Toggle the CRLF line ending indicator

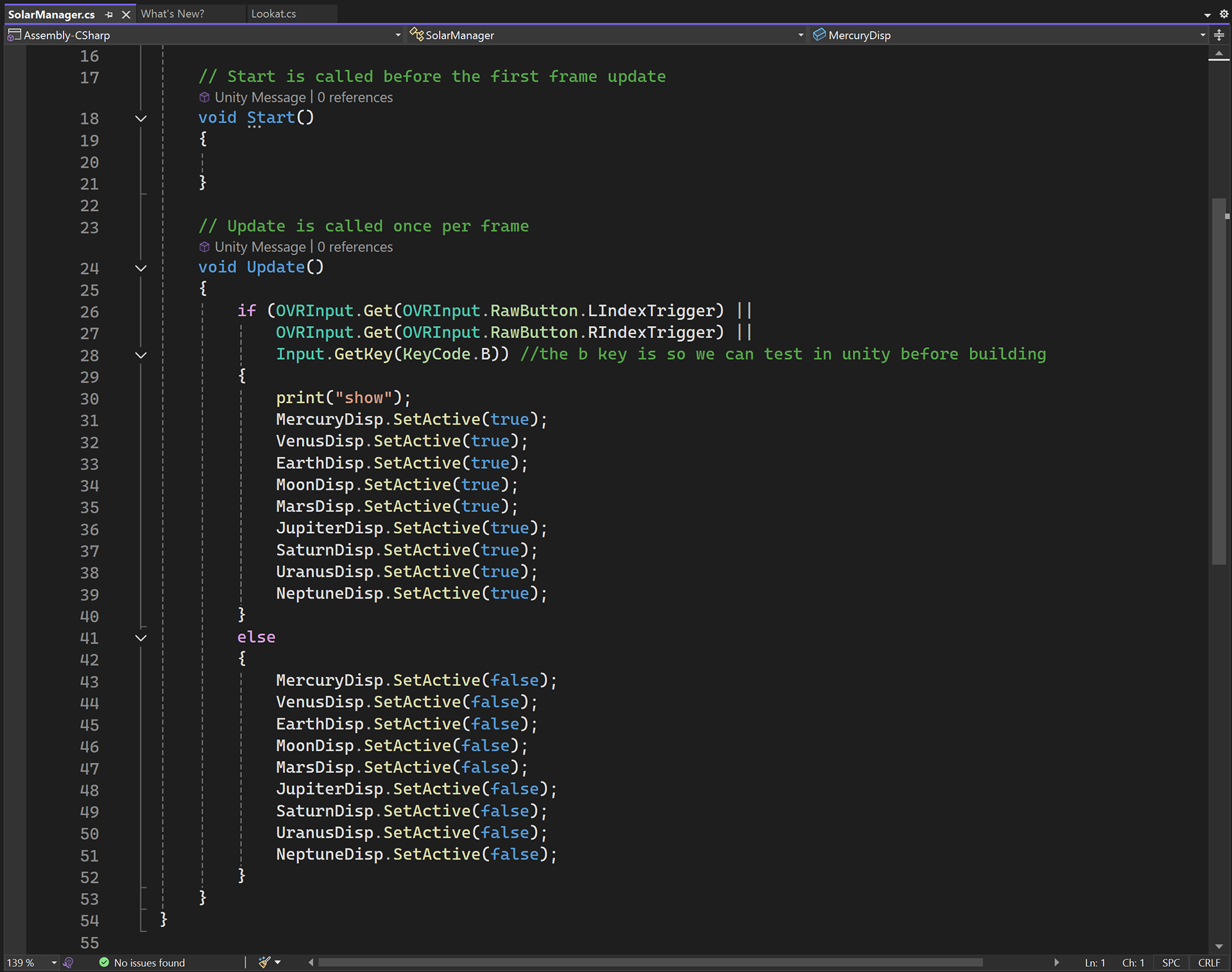pos(1208,962)
